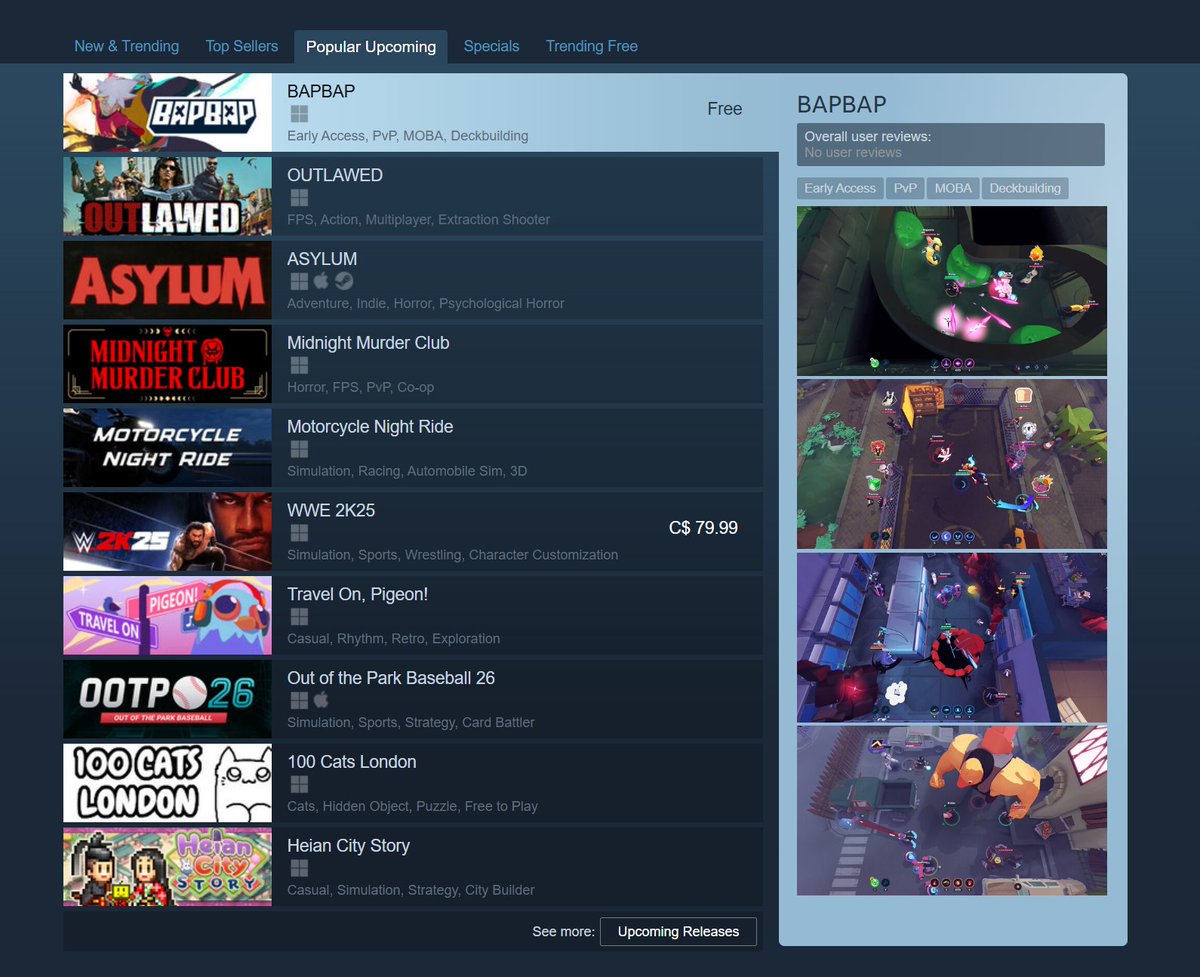Screen dimensions: 1200x977
Task: Click Windows platform icon under ASYLUM
Action: 298,282
